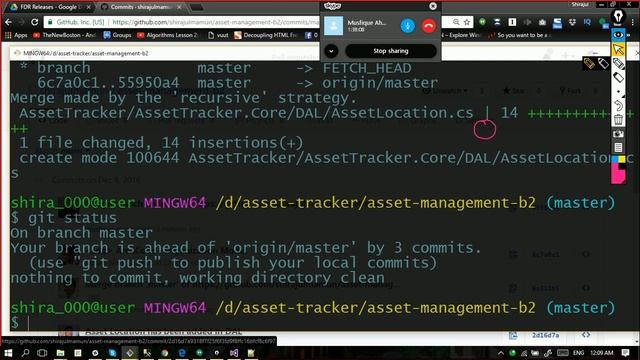This screenshot has height=360, width=640.
Task: Mute the microphone in the Skype call
Action: coord(407,26)
